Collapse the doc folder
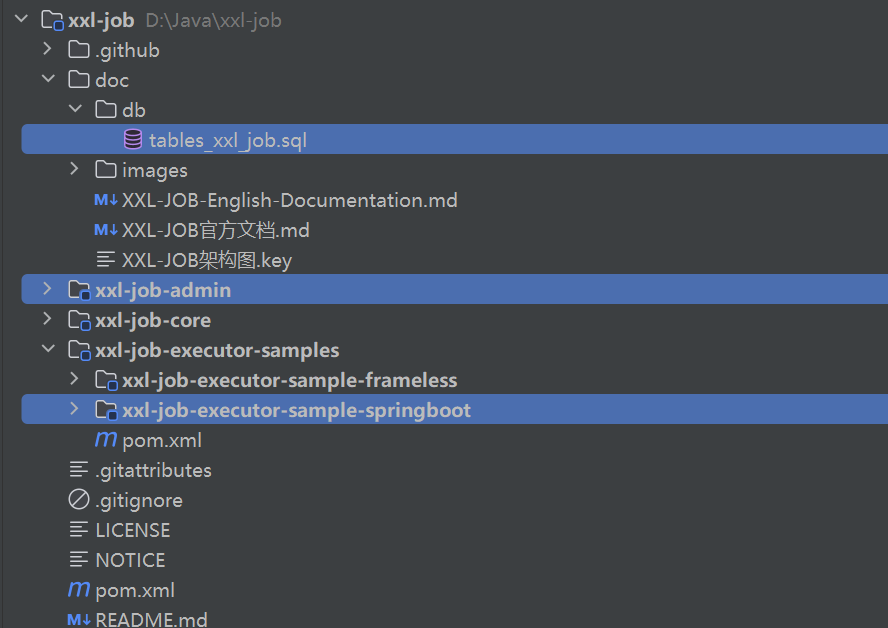The width and height of the screenshot is (888, 628). coord(48,79)
